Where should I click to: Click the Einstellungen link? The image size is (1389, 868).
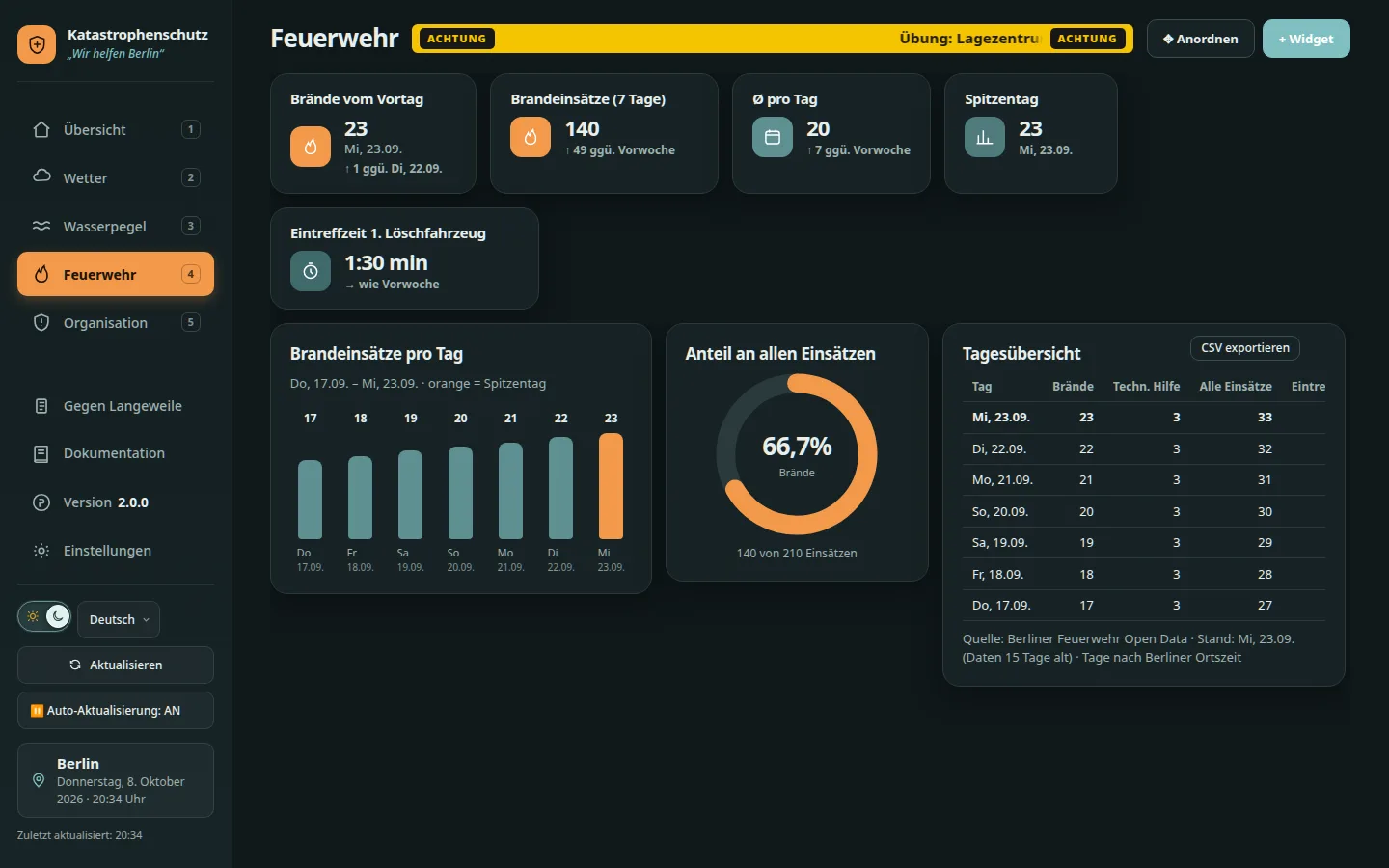click(x=116, y=551)
